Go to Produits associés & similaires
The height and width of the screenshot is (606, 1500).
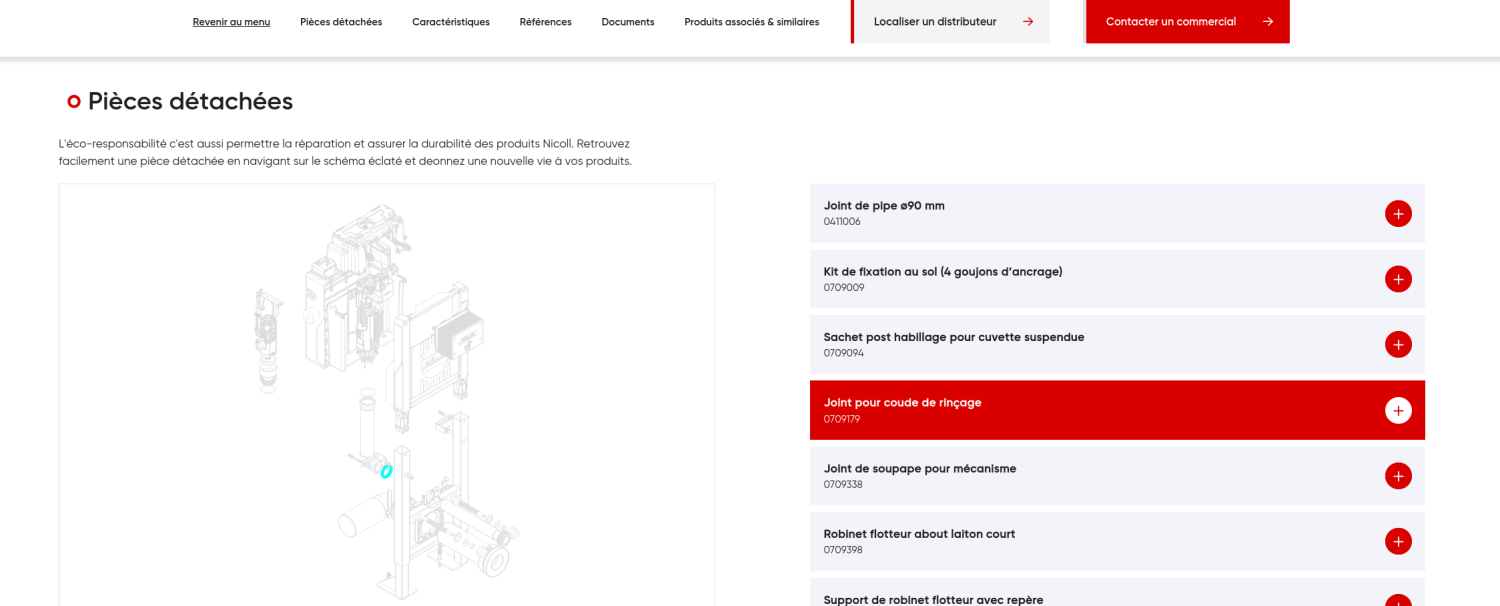point(752,22)
